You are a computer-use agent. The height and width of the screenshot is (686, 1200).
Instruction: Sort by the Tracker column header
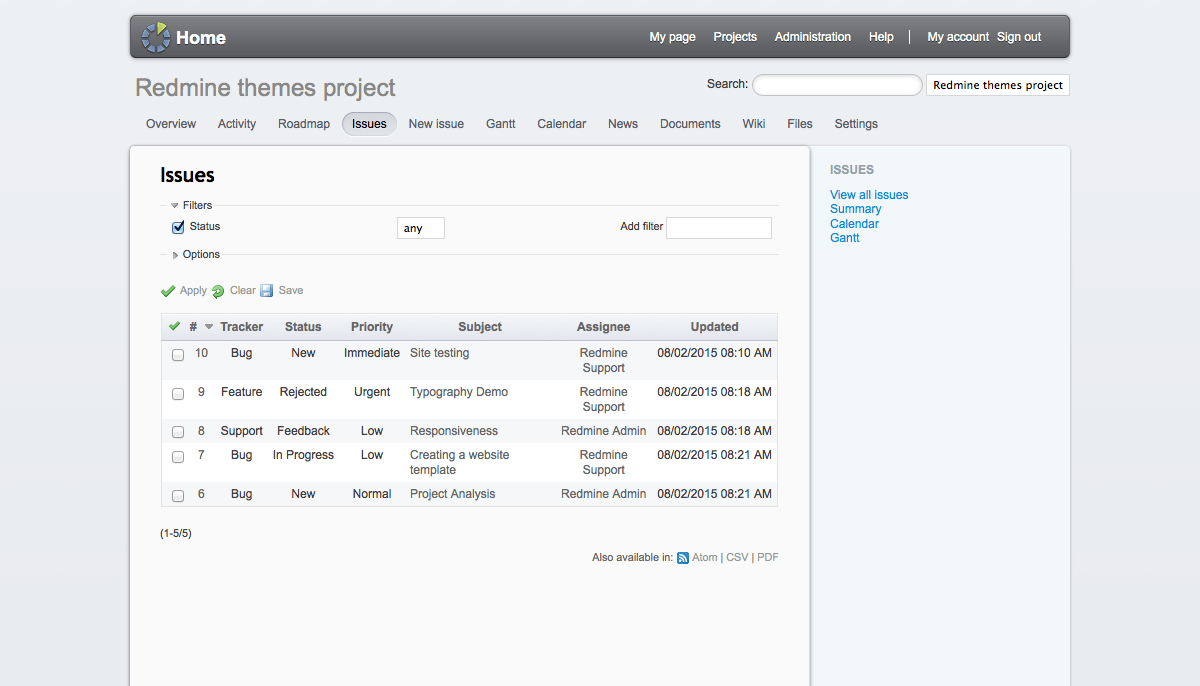pos(242,327)
